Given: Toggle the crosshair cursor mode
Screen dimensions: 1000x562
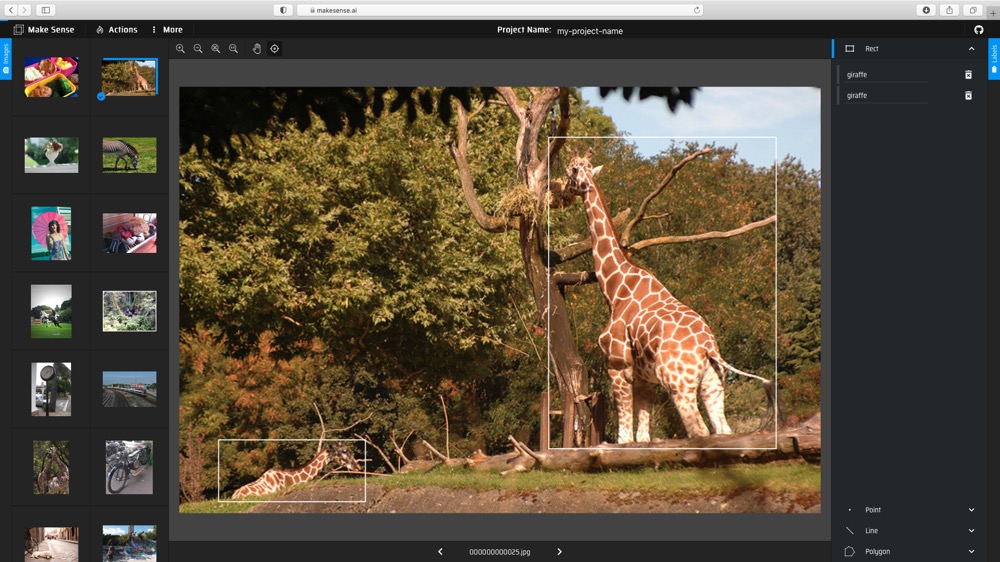Looking at the screenshot, I should pyautogui.click(x=275, y=48).
